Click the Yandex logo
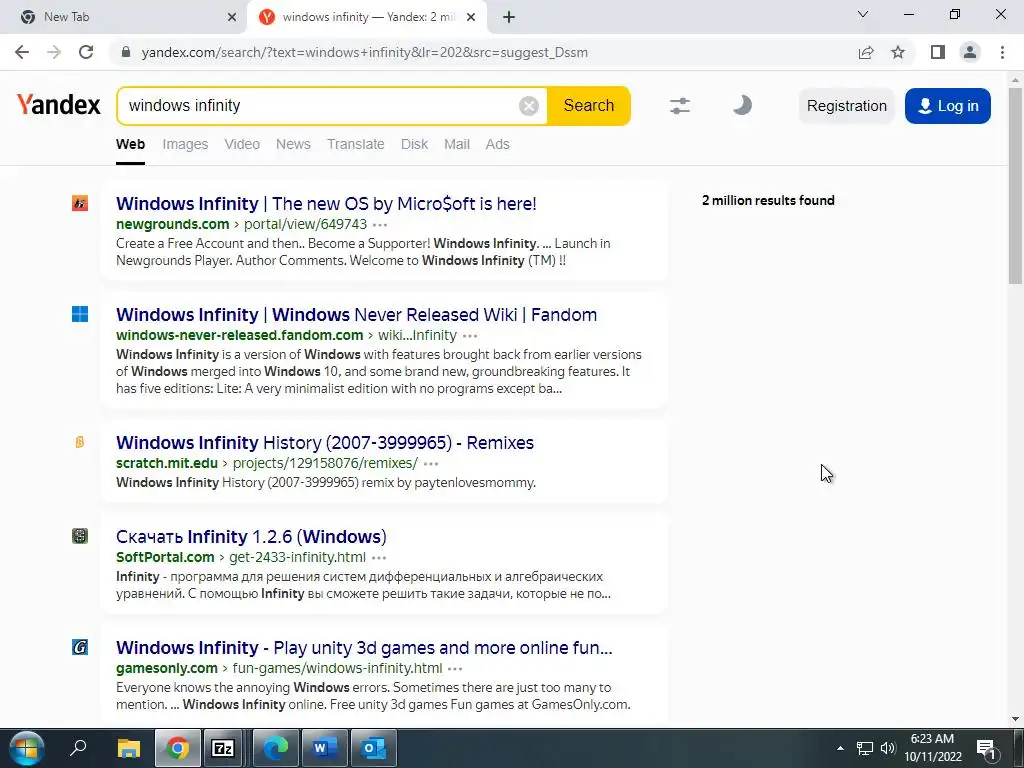 [x=59, y=104]
